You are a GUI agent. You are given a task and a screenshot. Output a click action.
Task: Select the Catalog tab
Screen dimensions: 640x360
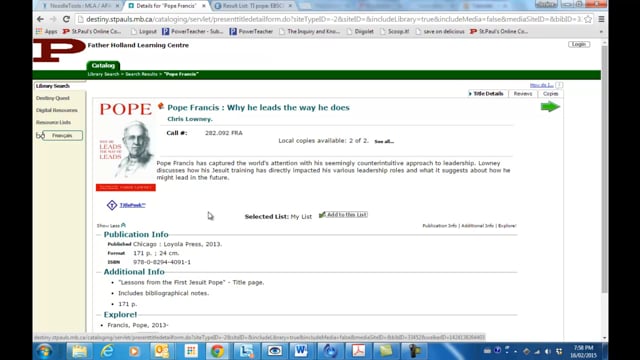coord(103,65)
